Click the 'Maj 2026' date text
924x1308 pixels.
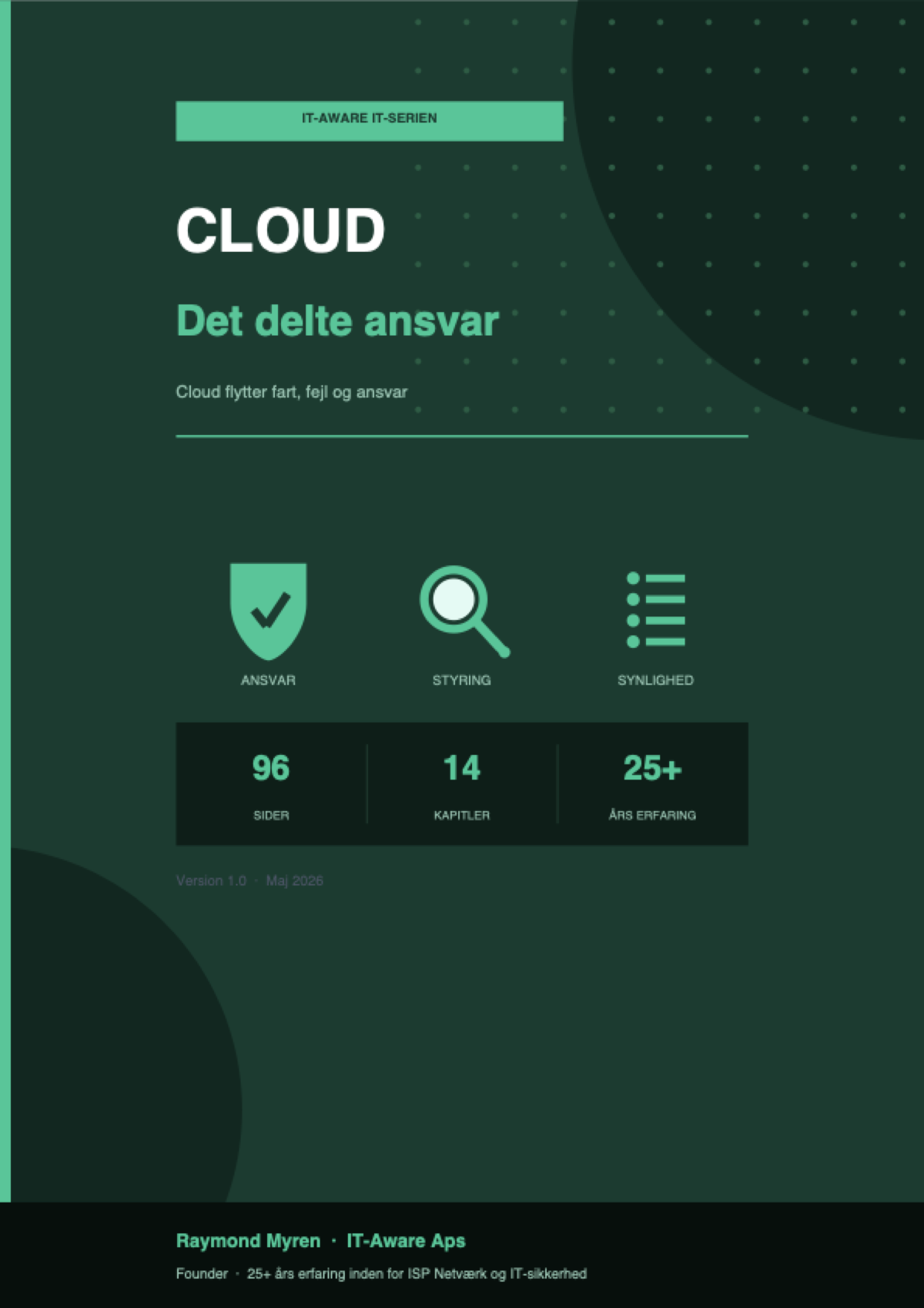coord(294,880)
